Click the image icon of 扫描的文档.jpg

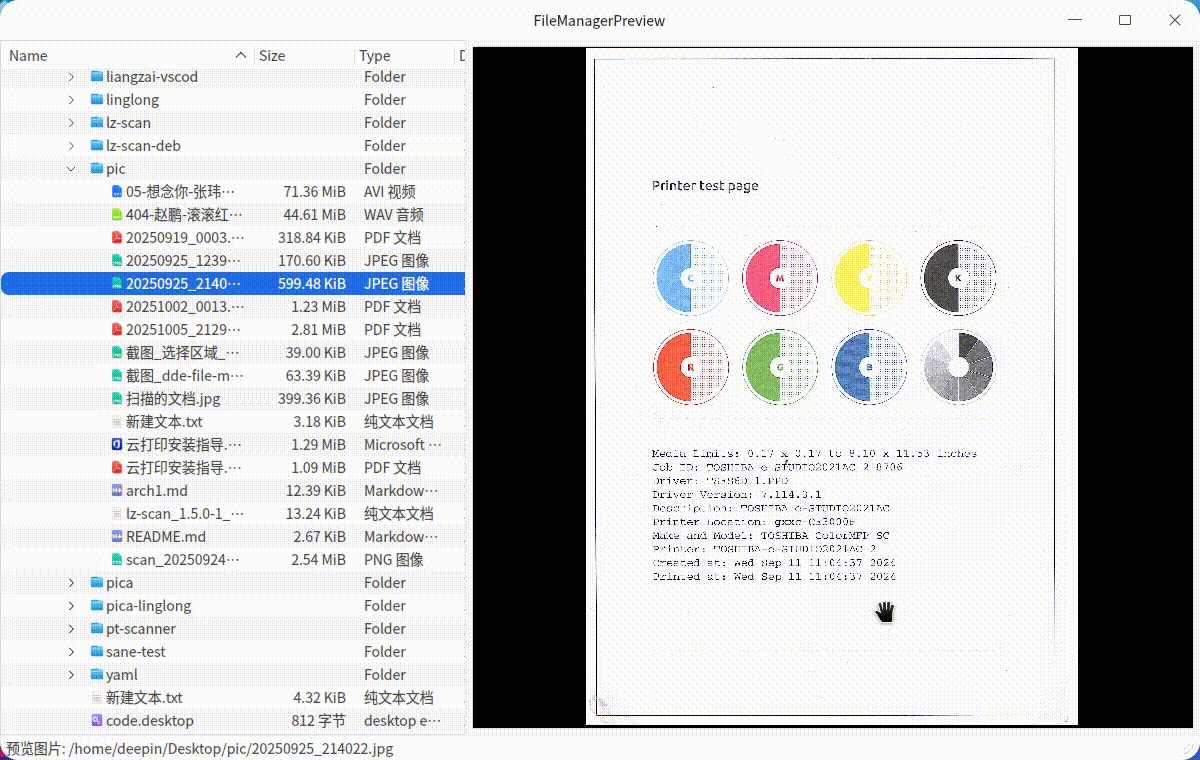coord(117,399)
